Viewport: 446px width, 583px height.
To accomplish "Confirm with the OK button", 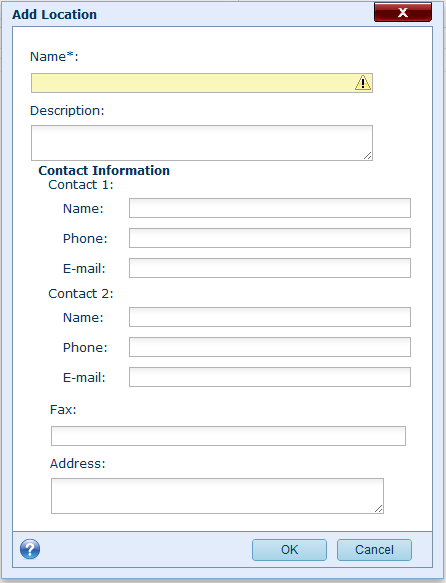I will 290,550.
